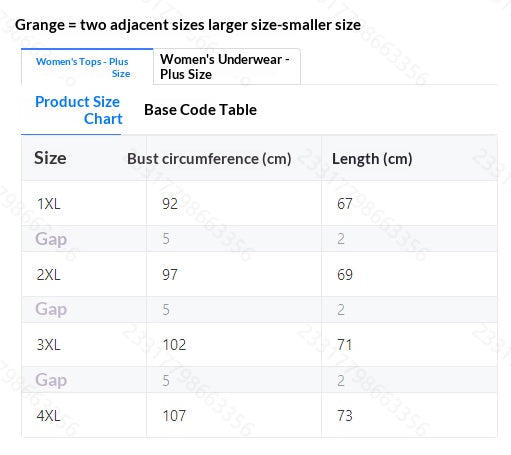Image resolution: width=511 pixels, height=455 pixels.
Task: Open the Base Code Table tab
Action: [200, 110]
